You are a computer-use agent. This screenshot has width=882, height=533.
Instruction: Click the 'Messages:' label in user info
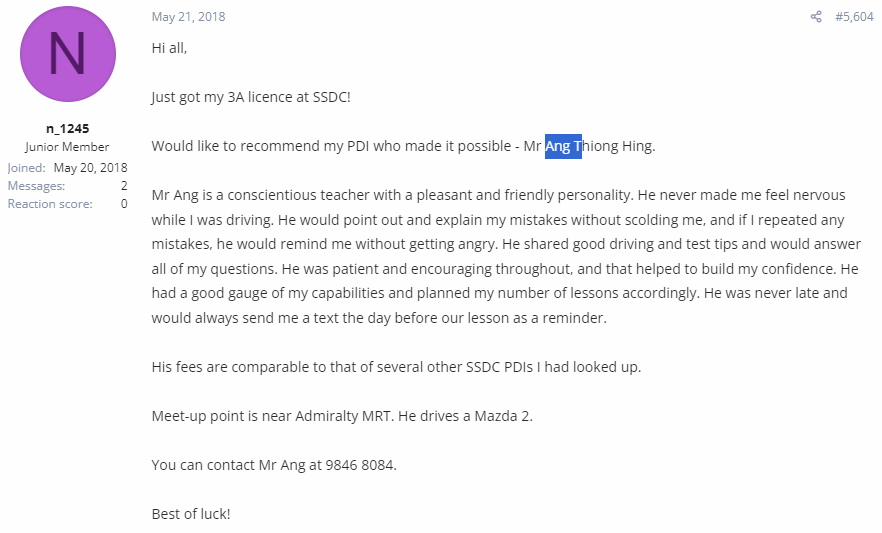click(x=36, y=186)
